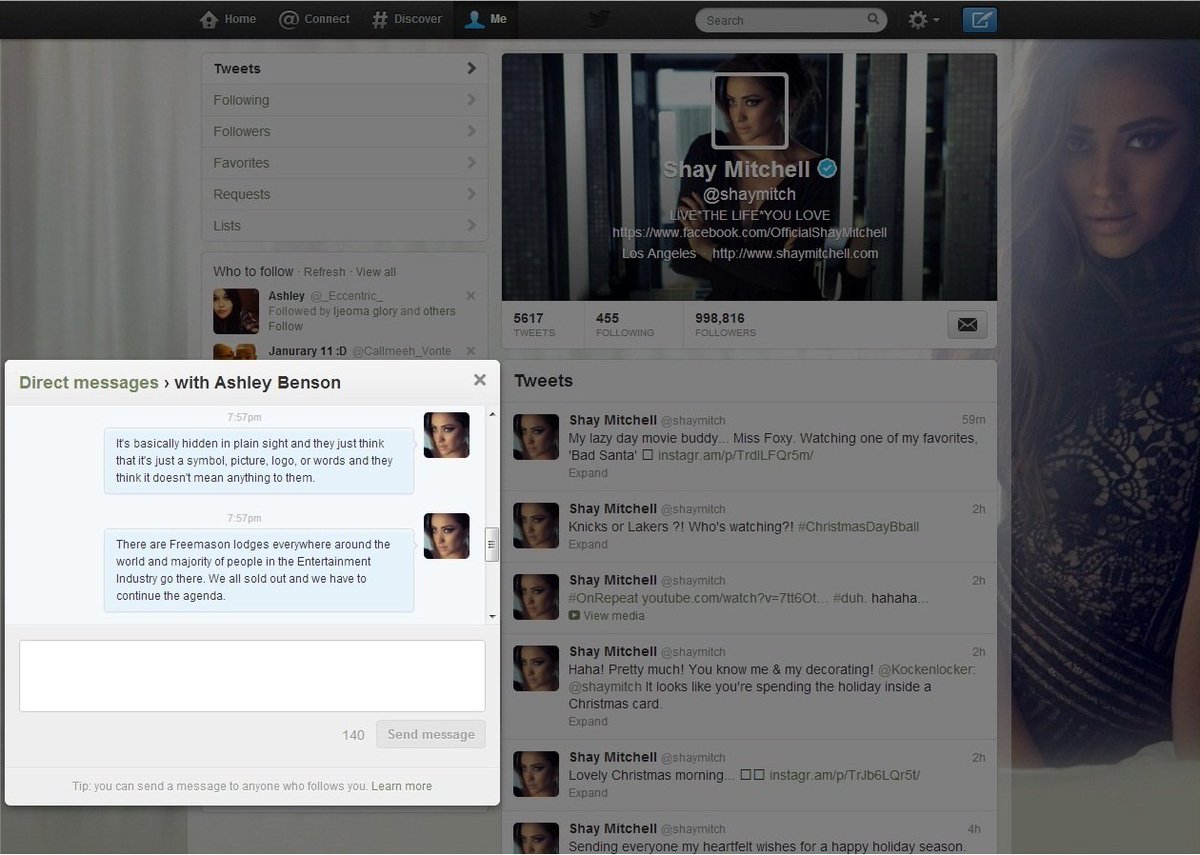Click the chevron beside Followers

click(471, 131)
